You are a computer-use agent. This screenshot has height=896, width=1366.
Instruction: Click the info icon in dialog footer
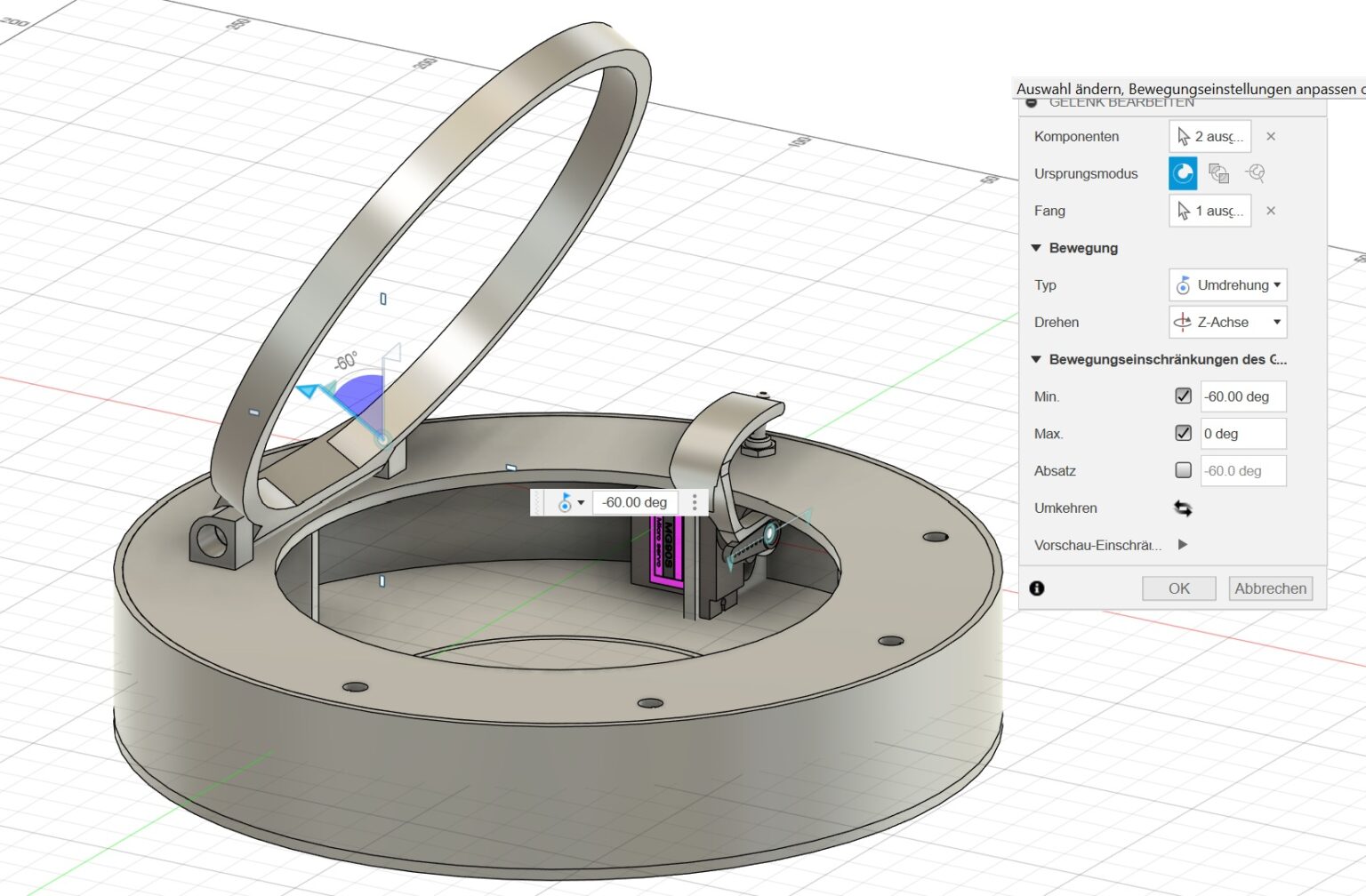1037,588
